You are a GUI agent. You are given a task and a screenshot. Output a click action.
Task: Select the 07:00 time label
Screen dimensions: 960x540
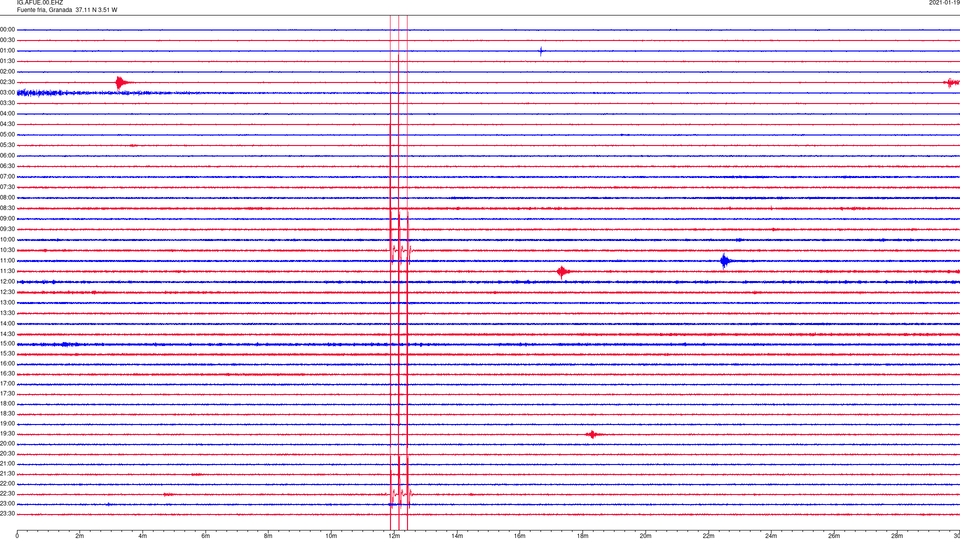(7, 176)
